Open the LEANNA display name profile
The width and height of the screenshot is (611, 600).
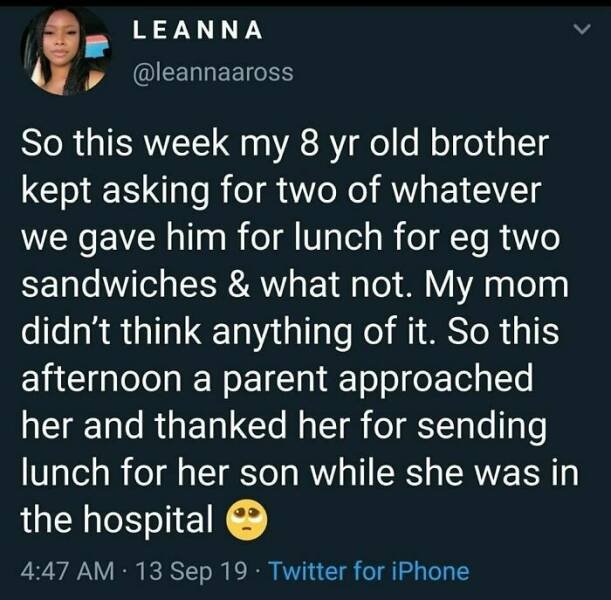pyautogui.click(x=198, y=30)
